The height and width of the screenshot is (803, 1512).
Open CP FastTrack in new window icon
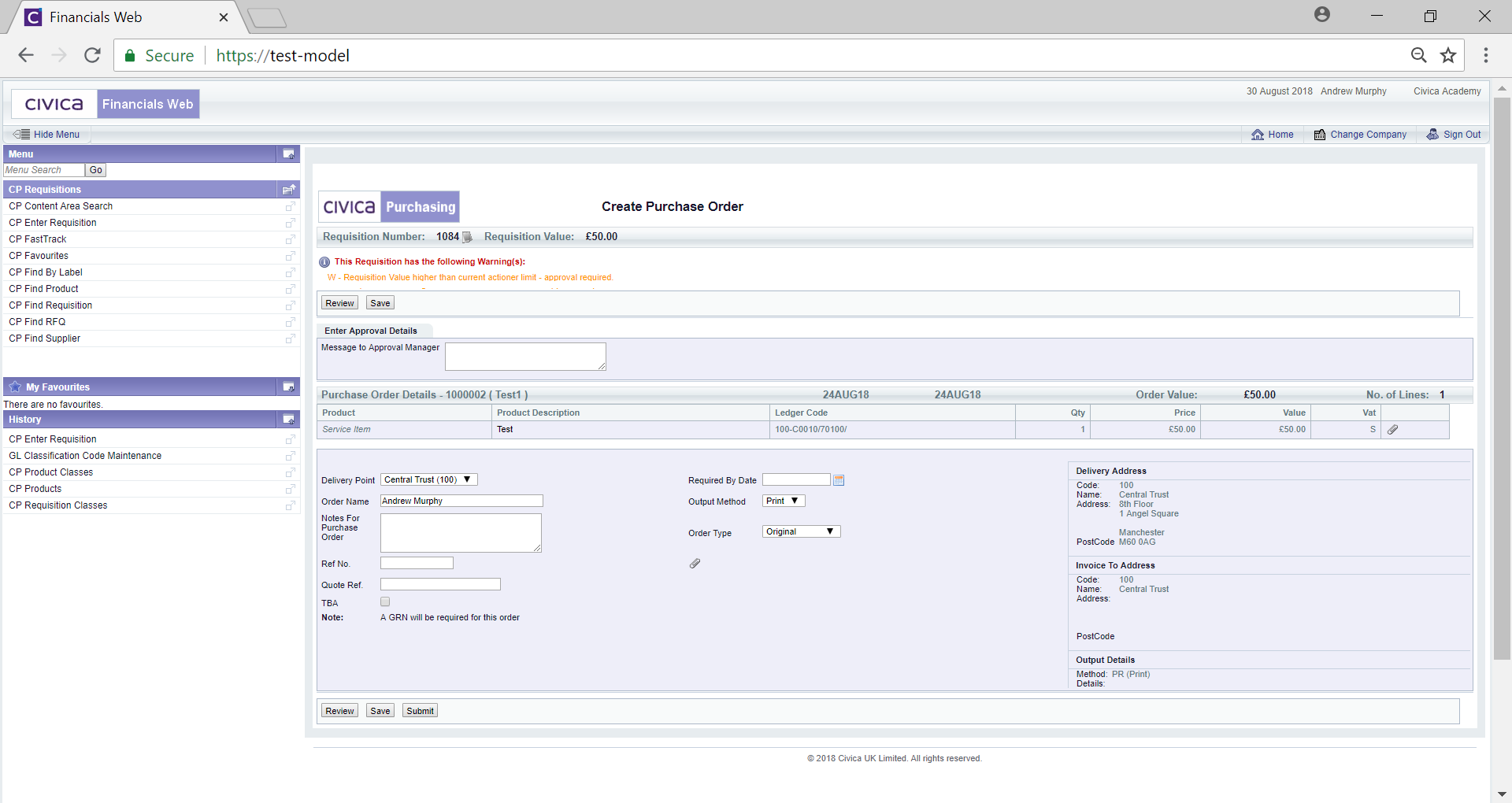point(290,239)
